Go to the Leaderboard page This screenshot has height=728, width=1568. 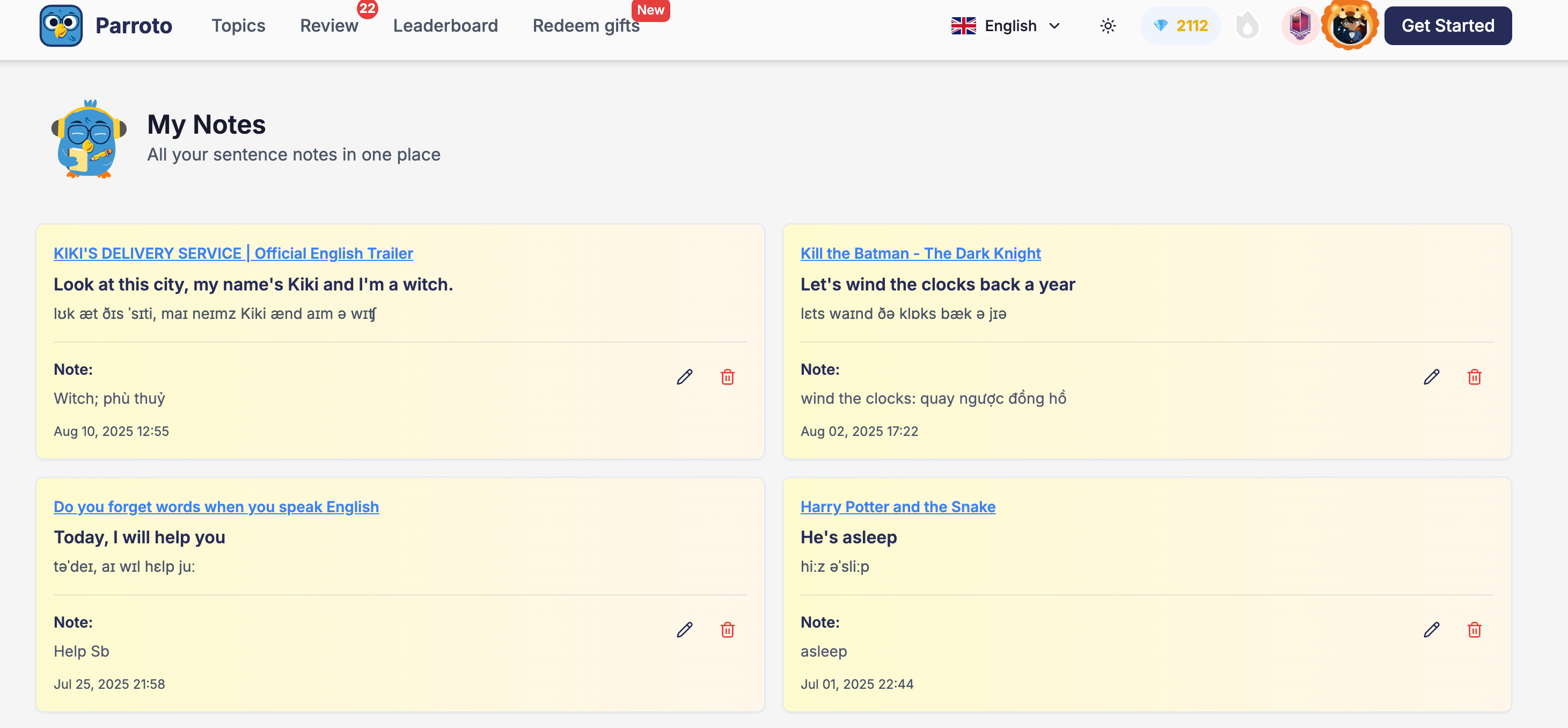coord(445,26)
